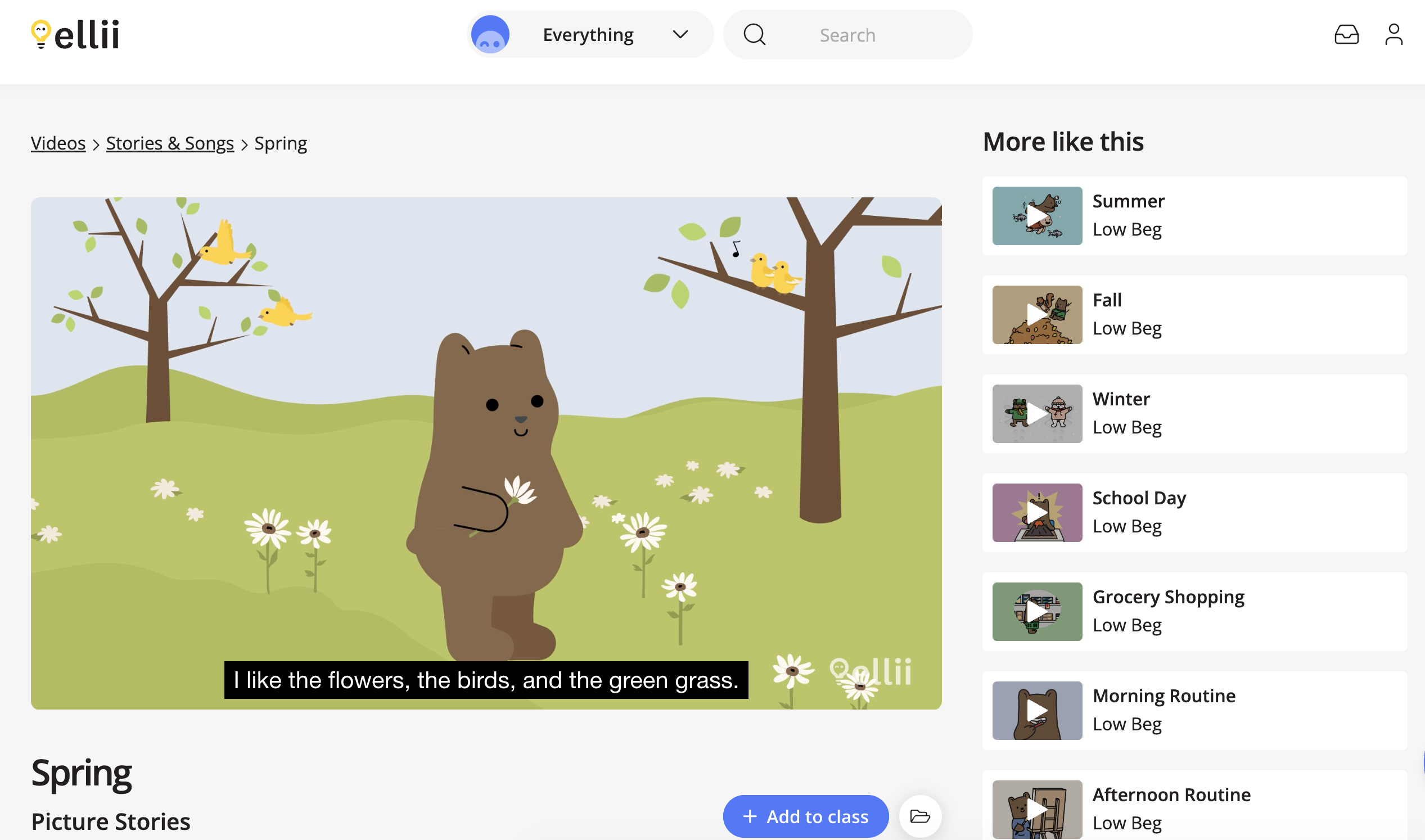Play the Summer video
The height and width of the screenshot is (840, 1425).
[x=1036, y=215]
